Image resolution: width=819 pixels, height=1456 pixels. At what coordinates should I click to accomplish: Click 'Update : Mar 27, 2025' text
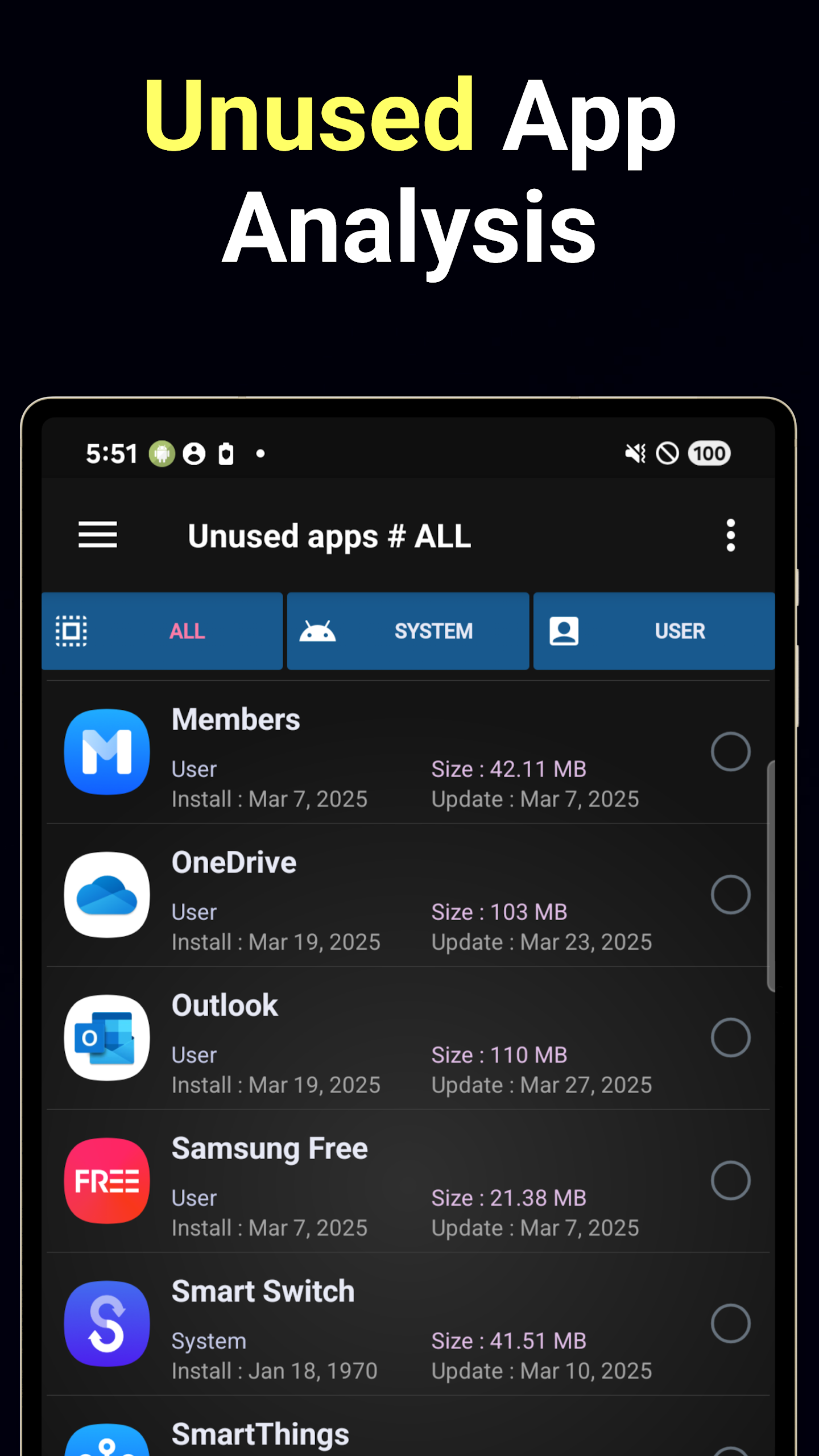coord(541,1085)
